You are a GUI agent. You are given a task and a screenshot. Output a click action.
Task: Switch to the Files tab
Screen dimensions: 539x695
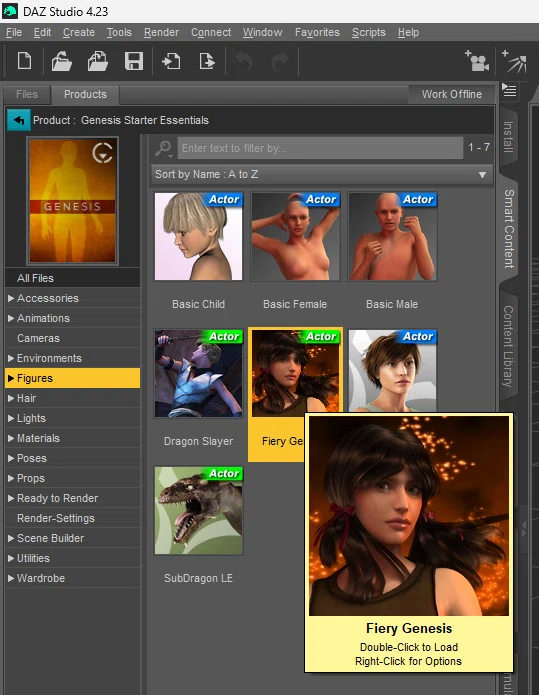click(27, 94)
